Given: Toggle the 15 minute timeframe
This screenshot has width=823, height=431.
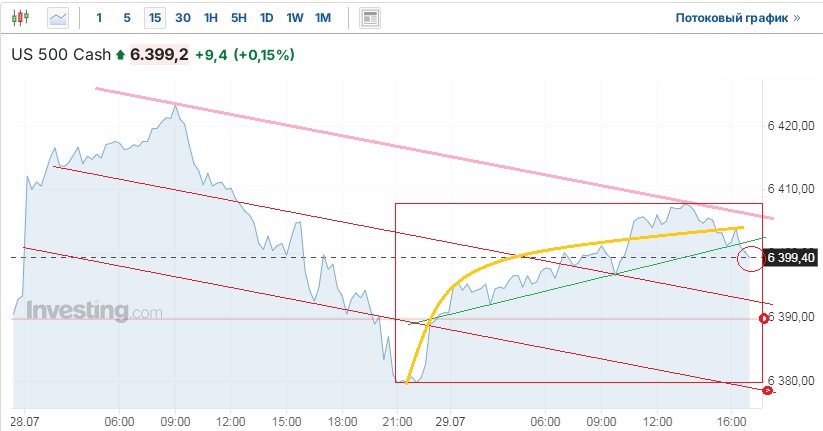Looking at the screenshot, I should 154,18.
